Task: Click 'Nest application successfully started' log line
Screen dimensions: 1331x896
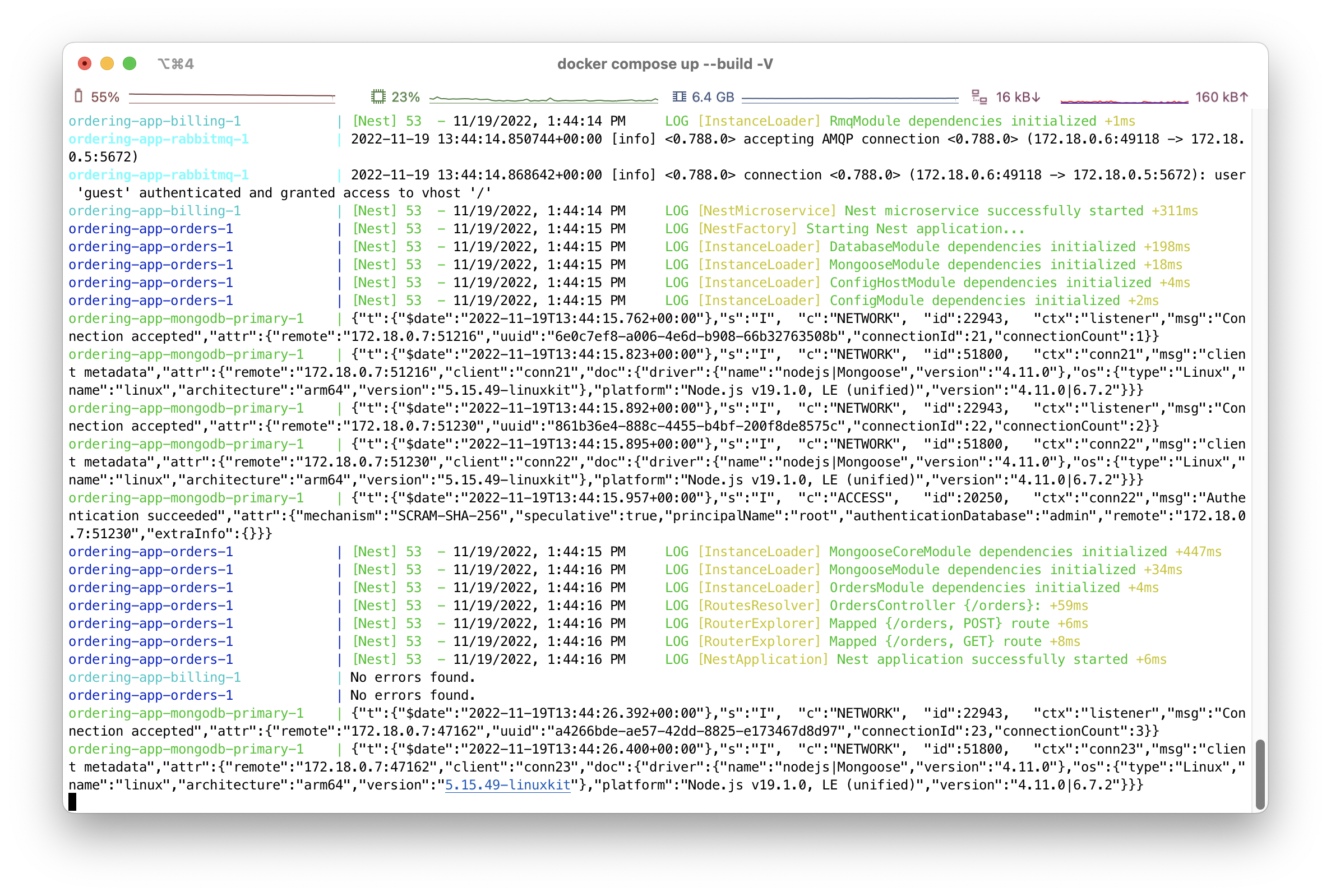Action: click(981, 659)
